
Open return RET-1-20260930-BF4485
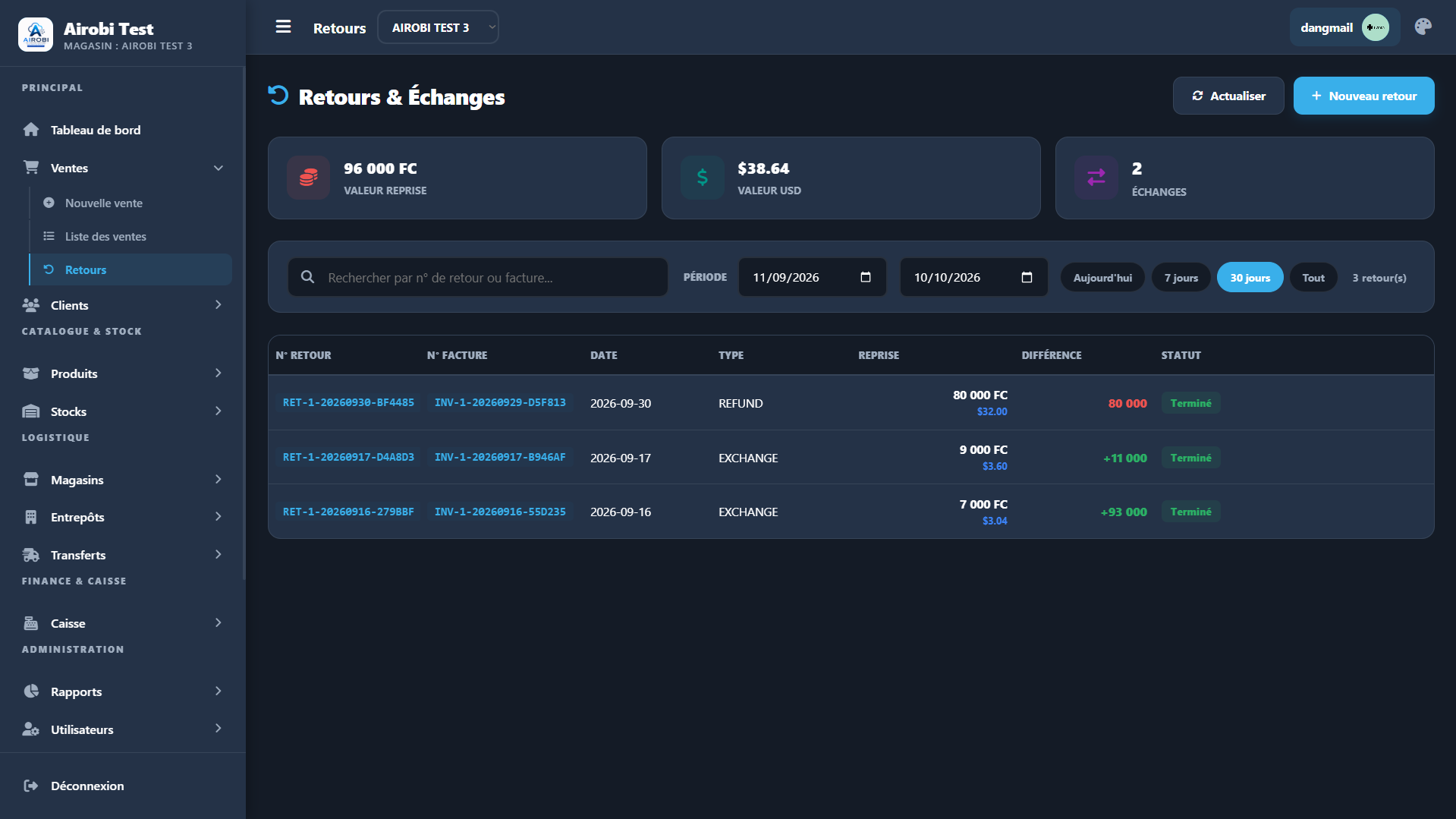tap(348, 402)
